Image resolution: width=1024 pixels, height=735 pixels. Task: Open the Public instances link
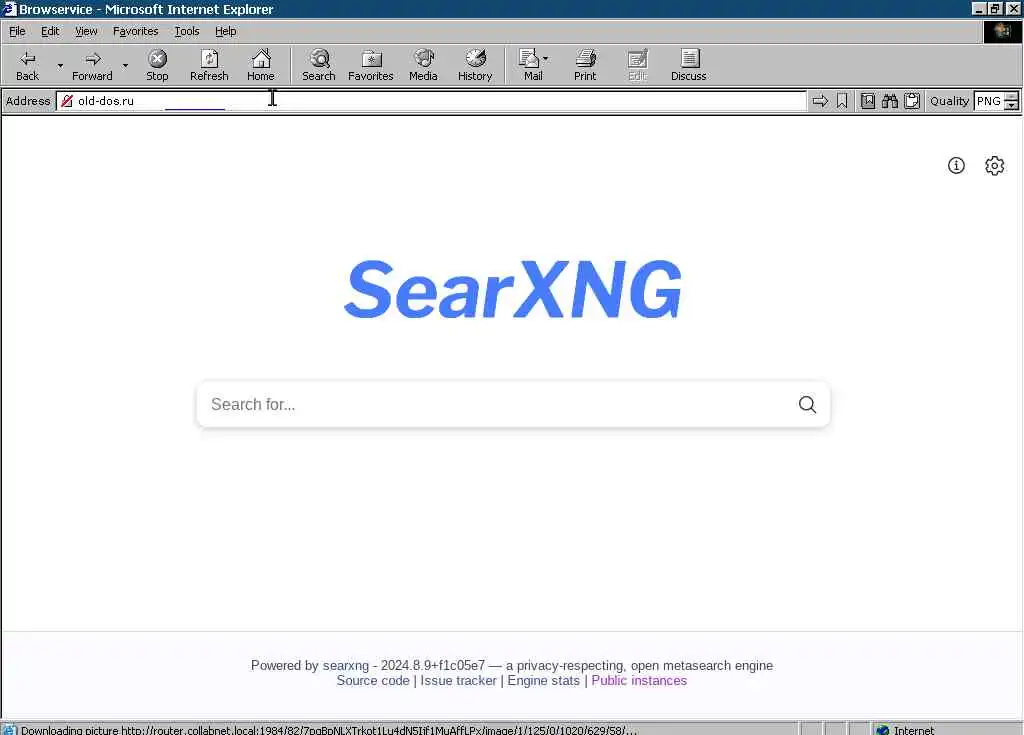639,680
